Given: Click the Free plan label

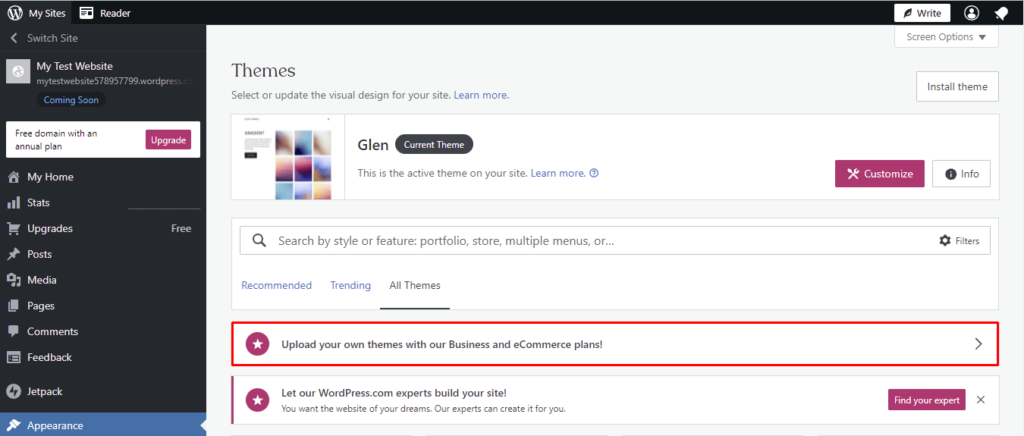Looking at the screenshot, I should (181, 228).
